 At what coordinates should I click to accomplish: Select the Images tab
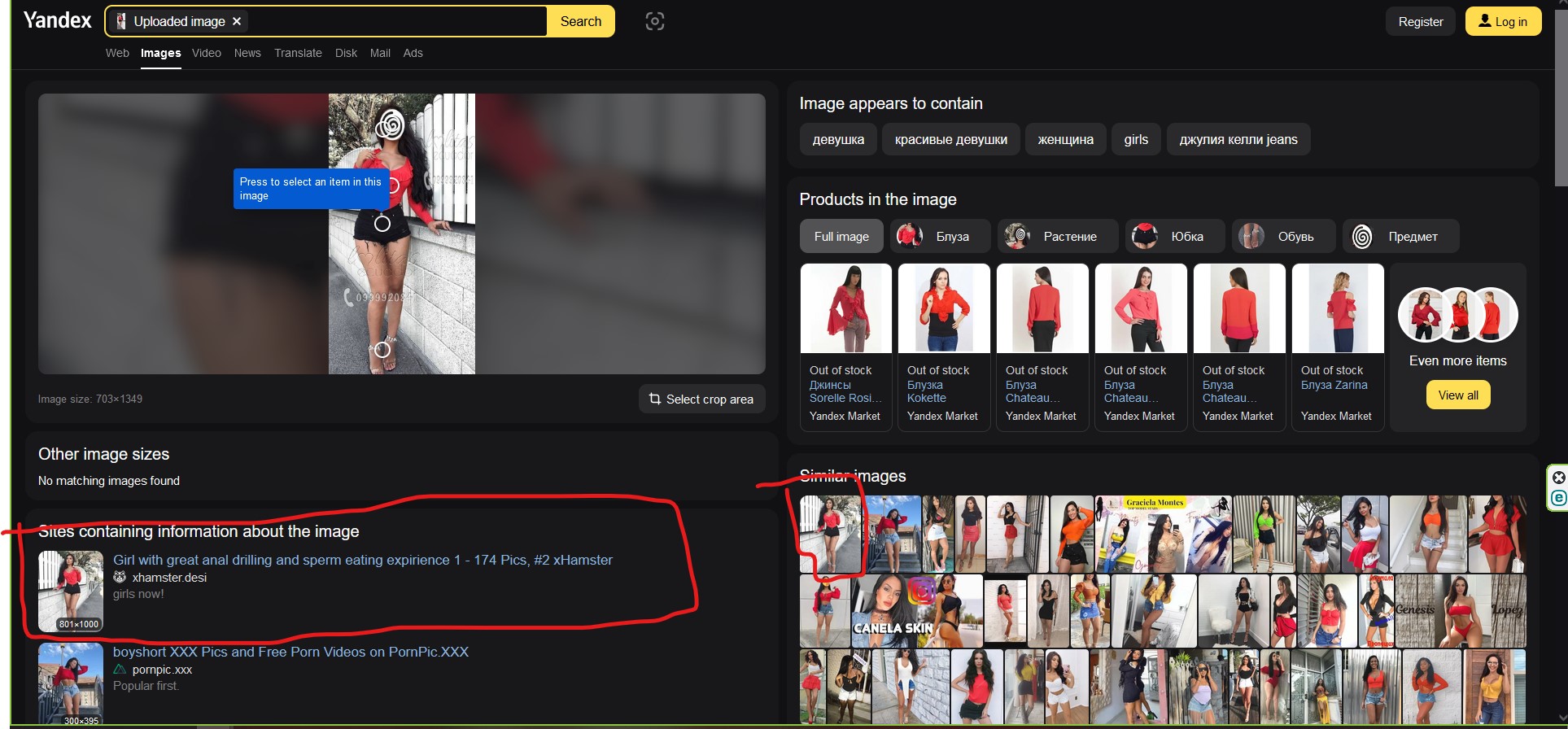(x=160, y=53)
